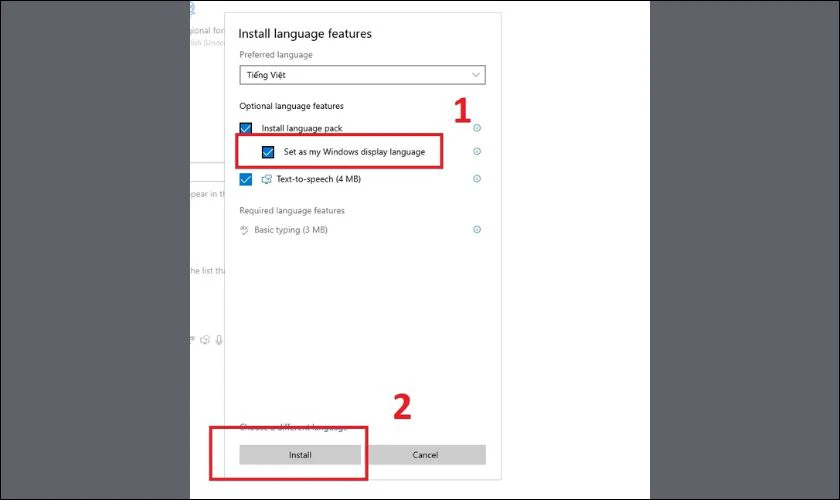
Task: Click the Basic typing feature icon
Action: (244, 230)
